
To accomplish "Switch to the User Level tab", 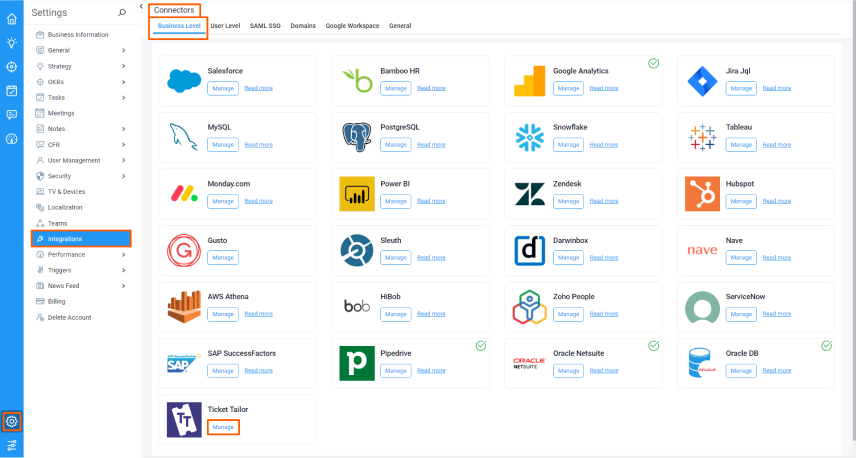I will pyautogui.click(x=225, y=26).
